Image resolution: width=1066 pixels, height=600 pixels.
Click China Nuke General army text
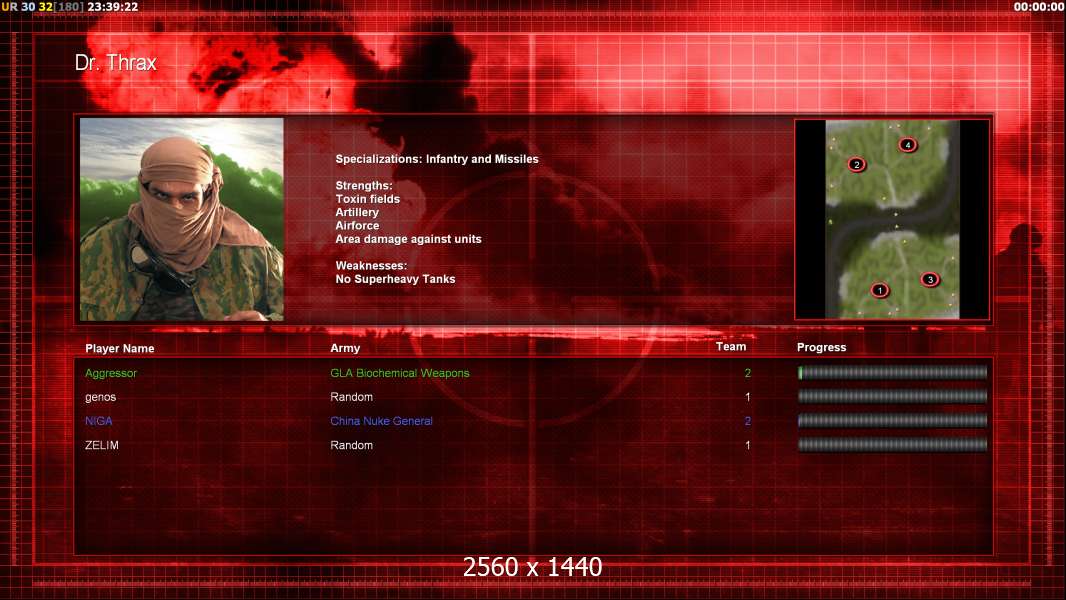point(381,421)
